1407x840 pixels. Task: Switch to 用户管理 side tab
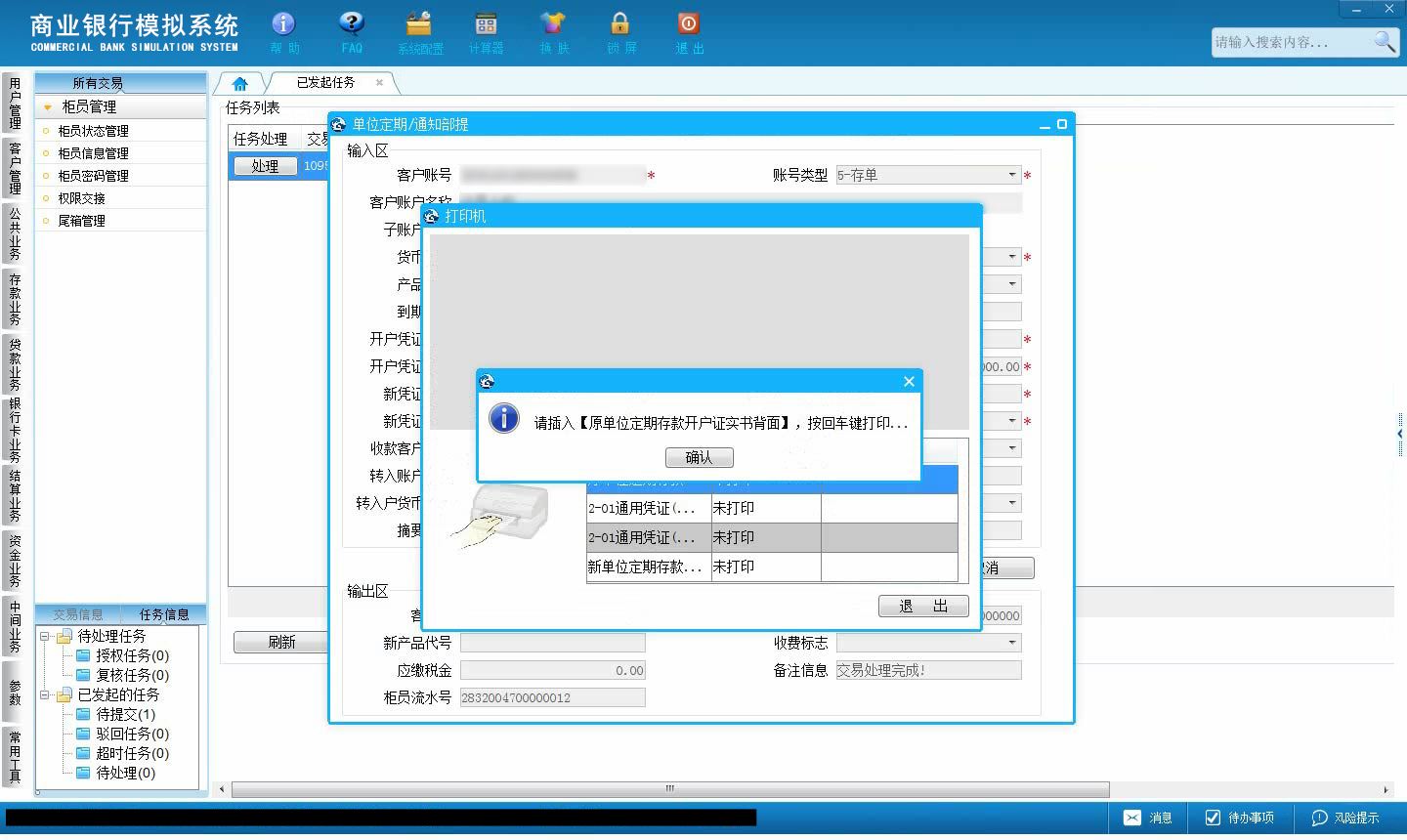point(14,104)
